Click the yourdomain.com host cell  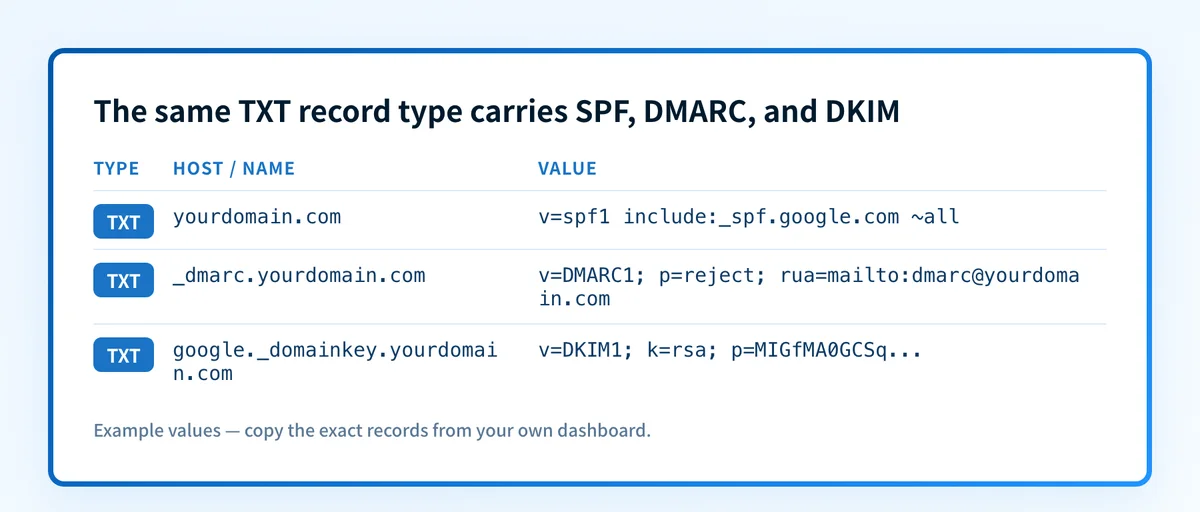pyautogui.click(x=257, y=216)
